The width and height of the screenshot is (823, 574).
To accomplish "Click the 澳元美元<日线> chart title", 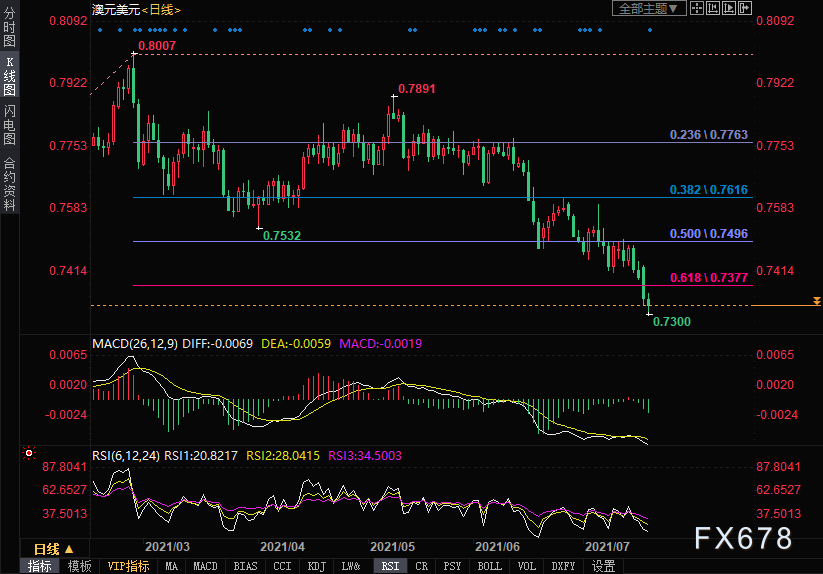I will pos(136,9).
